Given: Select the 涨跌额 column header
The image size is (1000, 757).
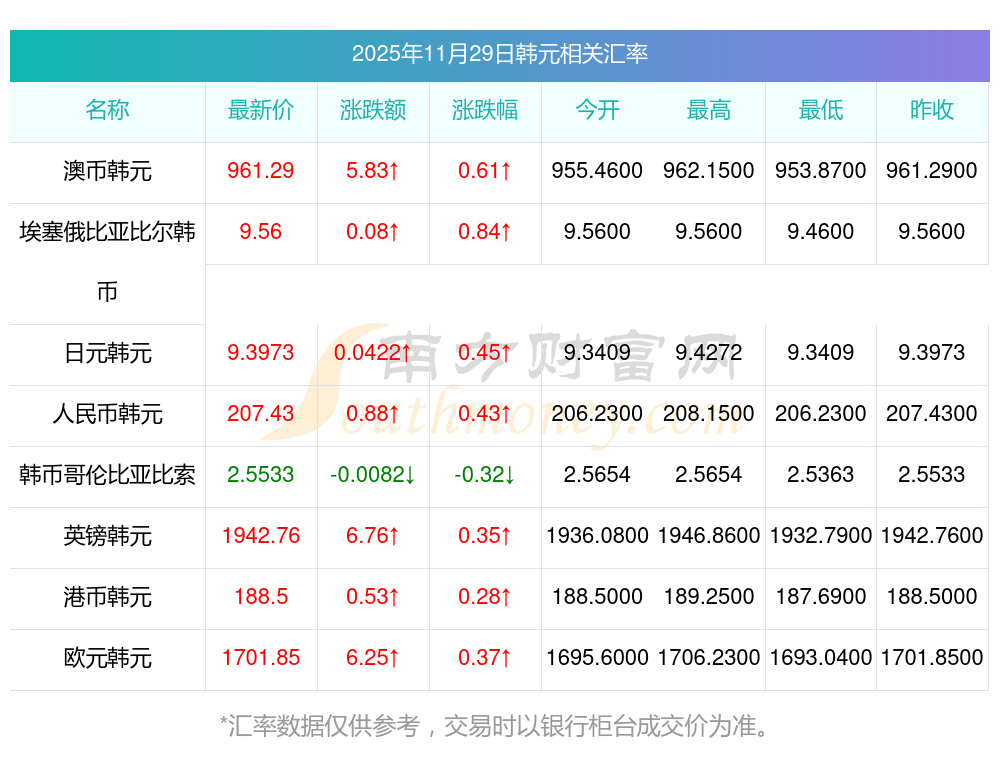Looking at the screenshot, I should click(x=373, y=110).
